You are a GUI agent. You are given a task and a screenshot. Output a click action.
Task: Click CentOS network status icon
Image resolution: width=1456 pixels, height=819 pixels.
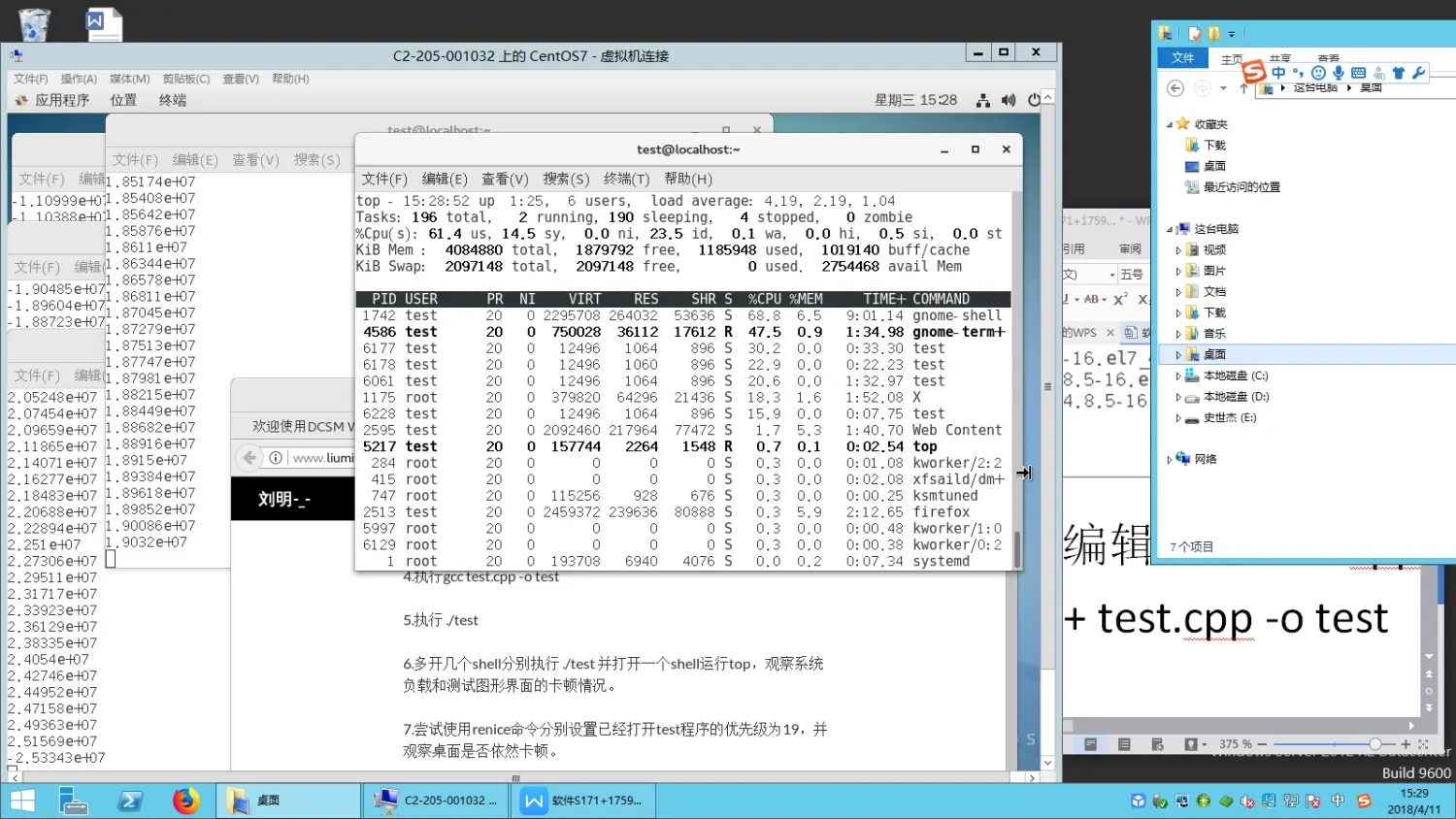983,100
